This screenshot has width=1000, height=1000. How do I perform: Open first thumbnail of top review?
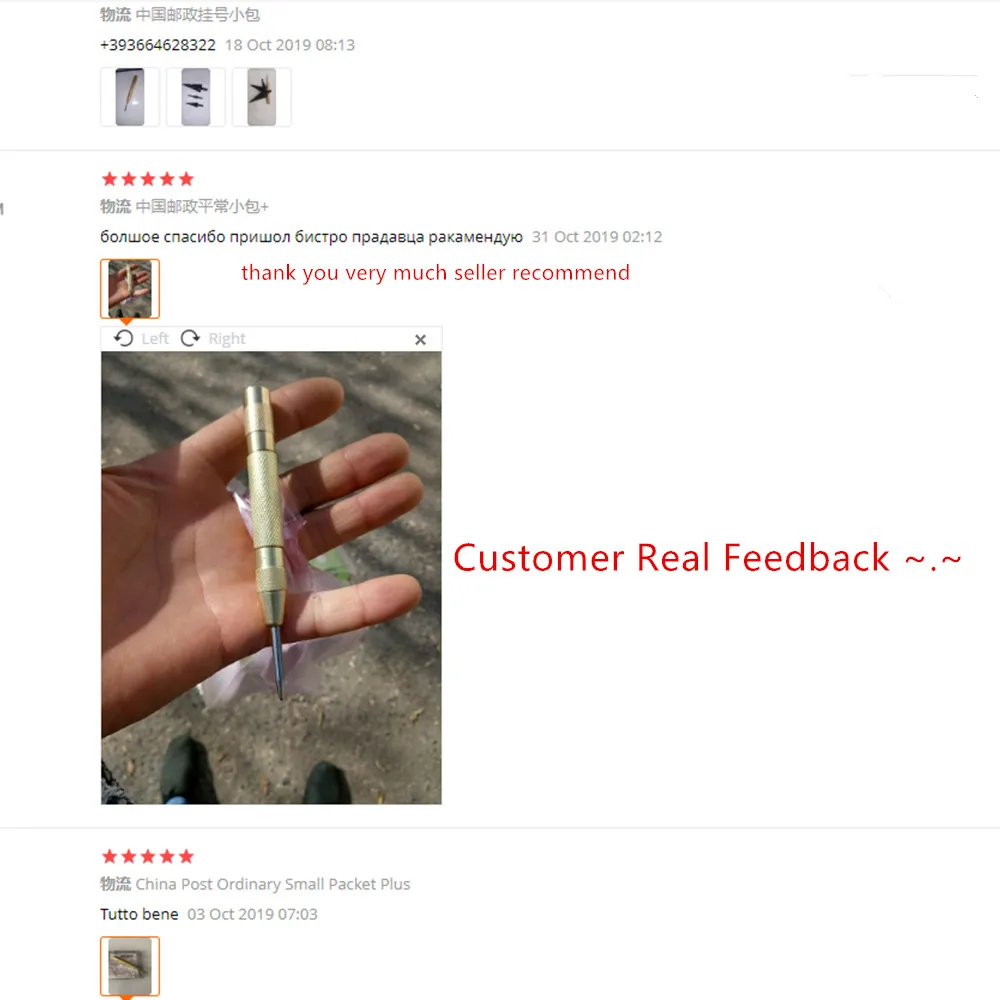(x=129, y=97)
